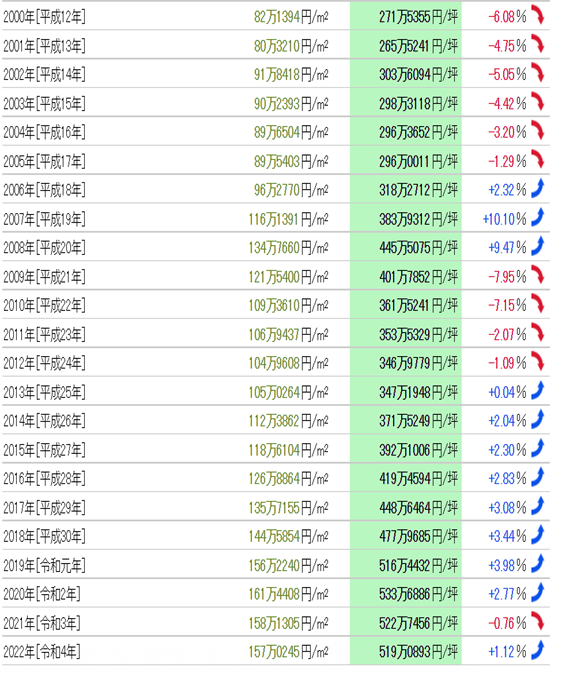Click the change rate +2.83%

pos(507,479)
